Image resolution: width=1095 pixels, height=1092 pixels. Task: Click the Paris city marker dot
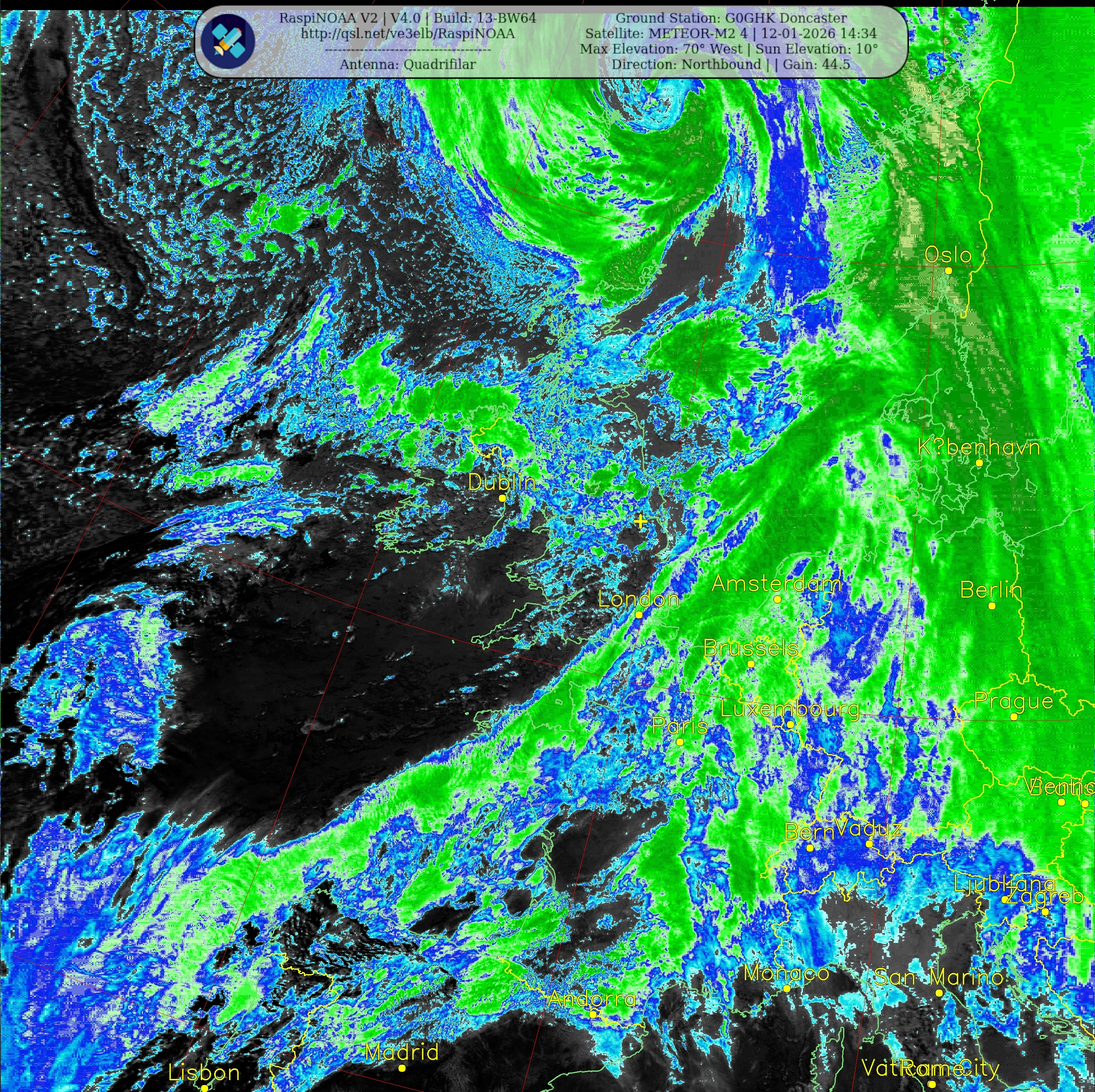(x=680, y=742)
